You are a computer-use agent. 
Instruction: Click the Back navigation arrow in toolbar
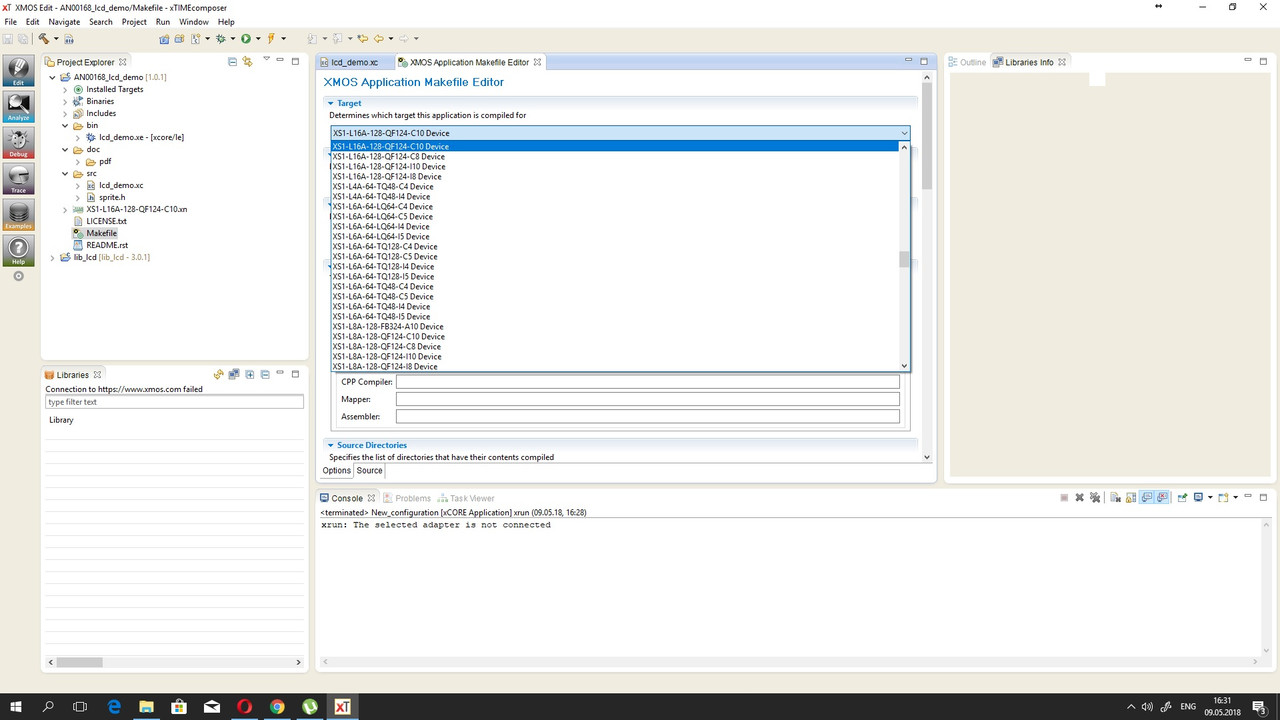point(378,39)
